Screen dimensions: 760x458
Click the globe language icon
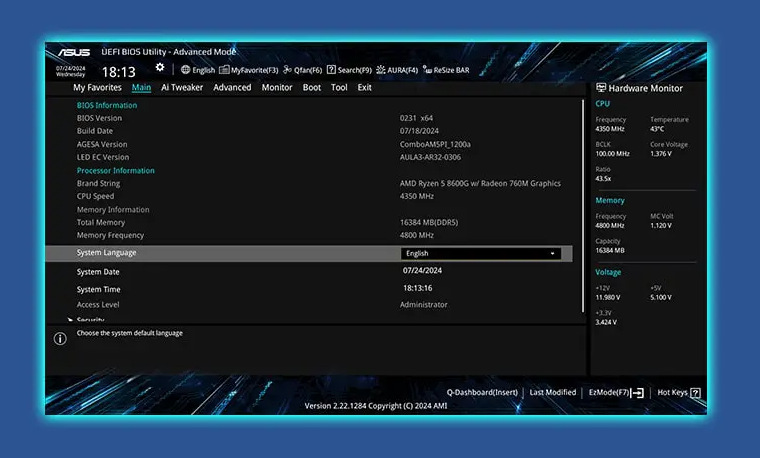(x=185, y=70)
